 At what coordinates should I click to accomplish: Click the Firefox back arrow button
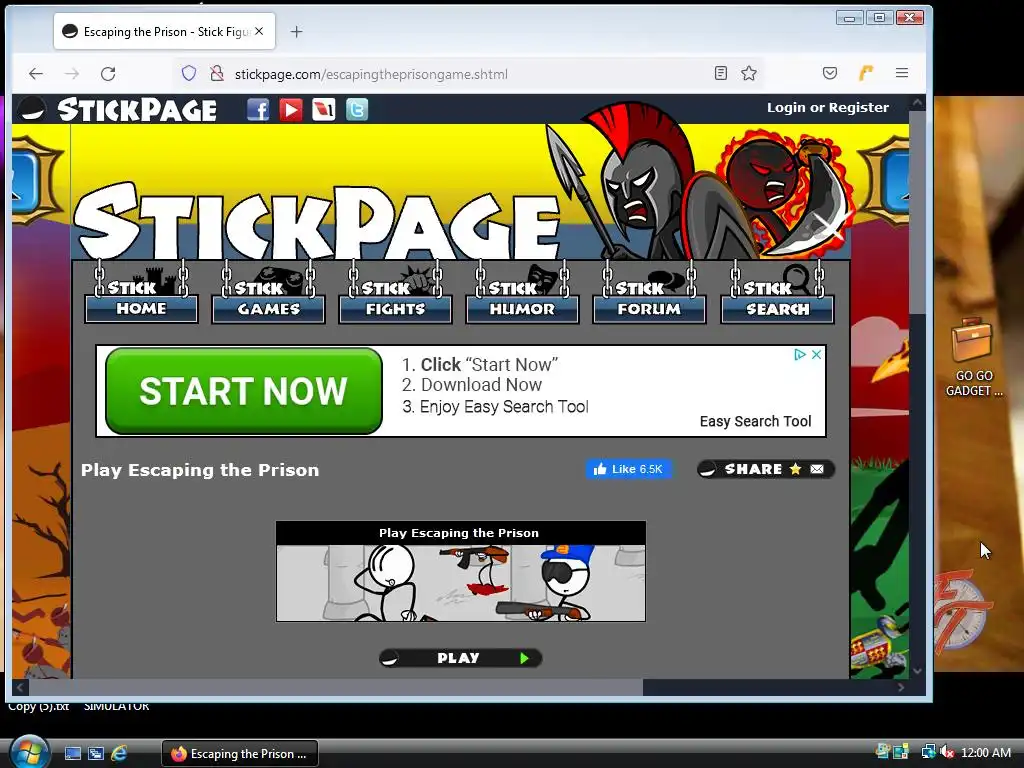pyautogui.click(x=36, y=74)
